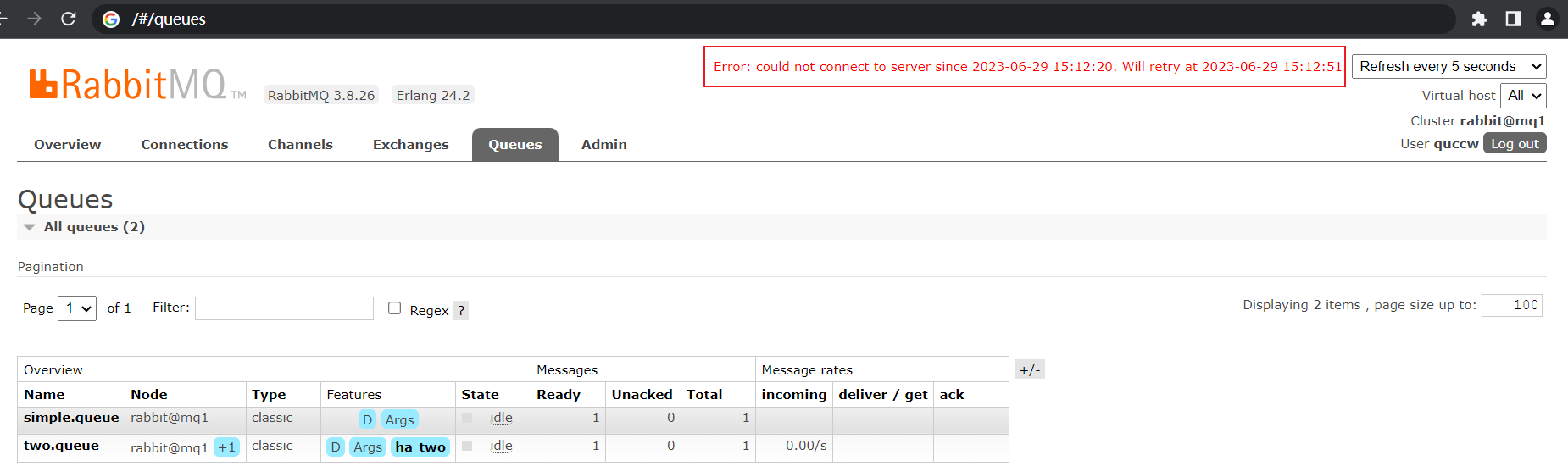
Task: Open the Refresh every 5 seconds dropdown
Action: [x=1449, y=67]
